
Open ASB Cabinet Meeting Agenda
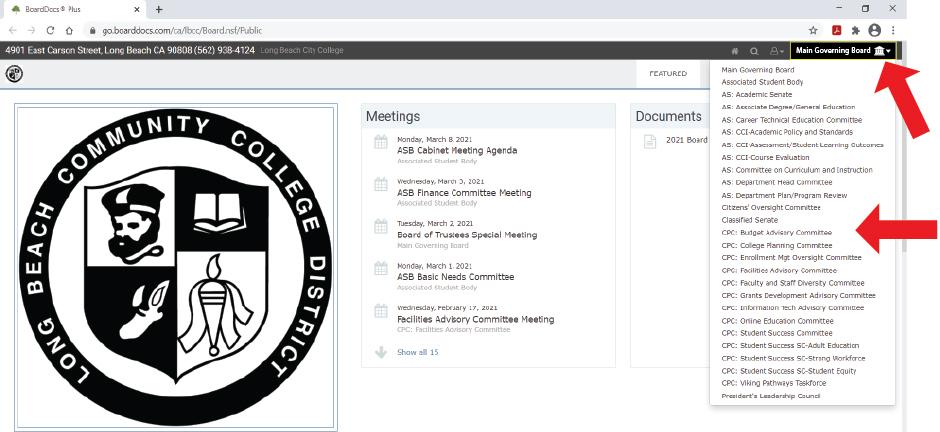pos(457,150)
